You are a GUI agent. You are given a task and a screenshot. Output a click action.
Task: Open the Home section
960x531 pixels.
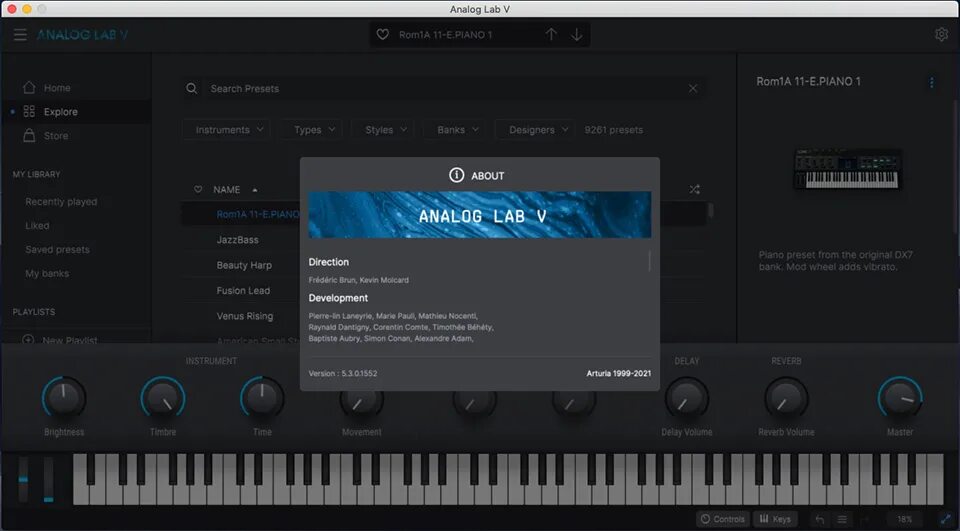(x=57, y=88)
